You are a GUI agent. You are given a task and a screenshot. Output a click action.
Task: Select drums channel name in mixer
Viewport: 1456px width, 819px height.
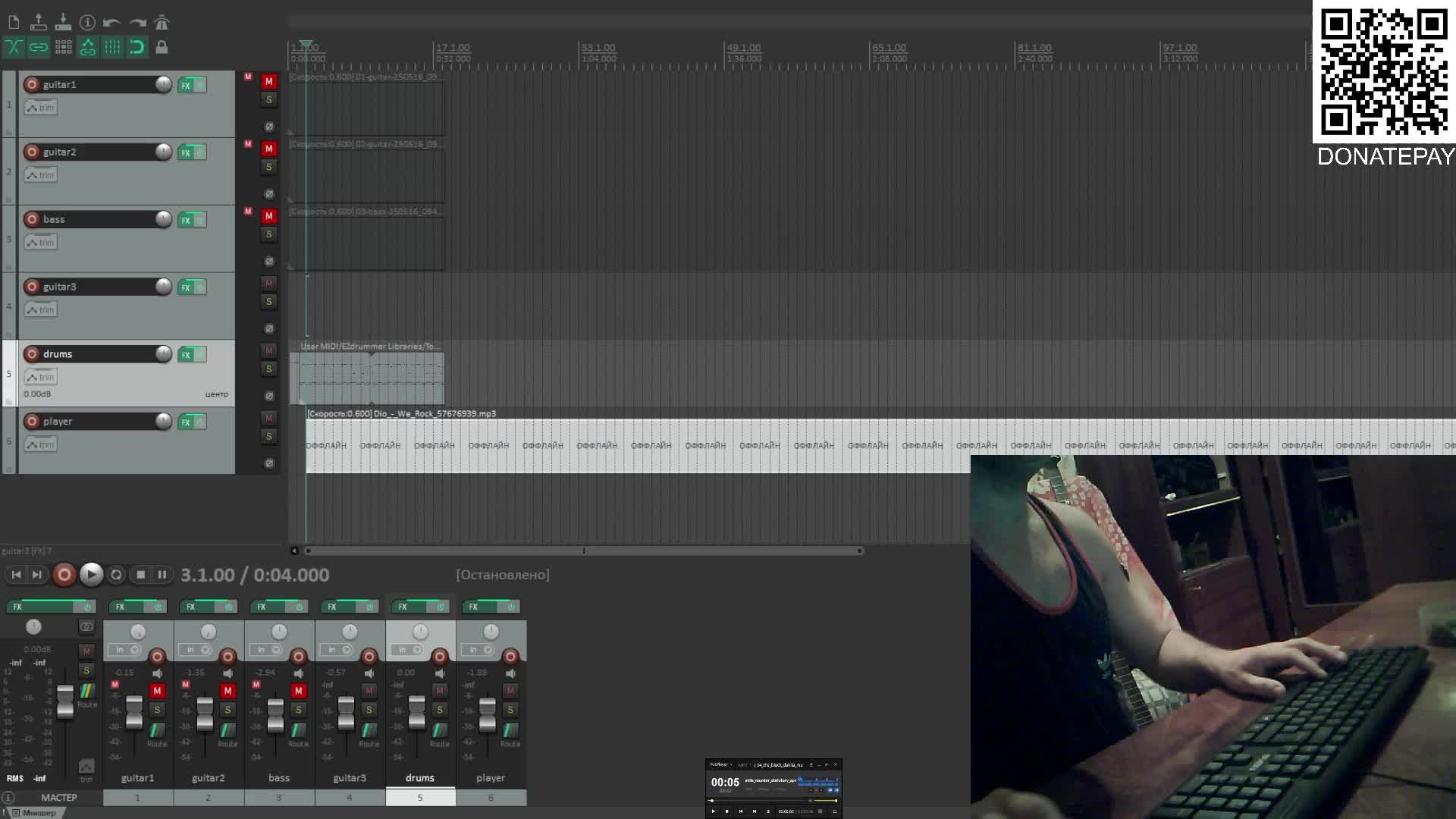[420, 778]
